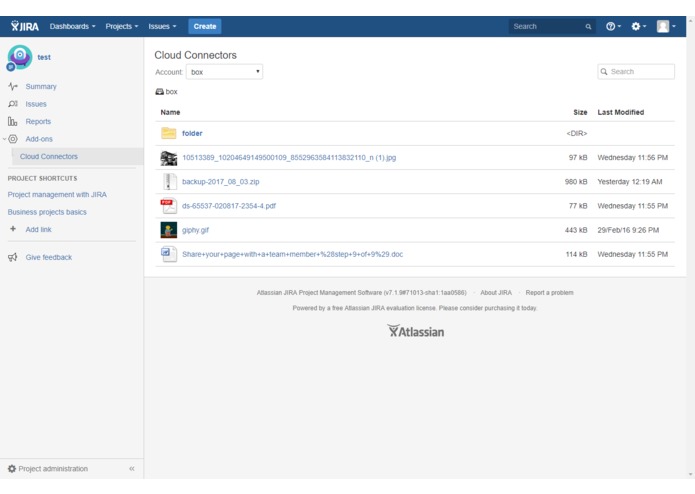Open the Share+your+page doc link
This screenshot has height=494, width=695.
pyautogui.click(x=293, y=254)
